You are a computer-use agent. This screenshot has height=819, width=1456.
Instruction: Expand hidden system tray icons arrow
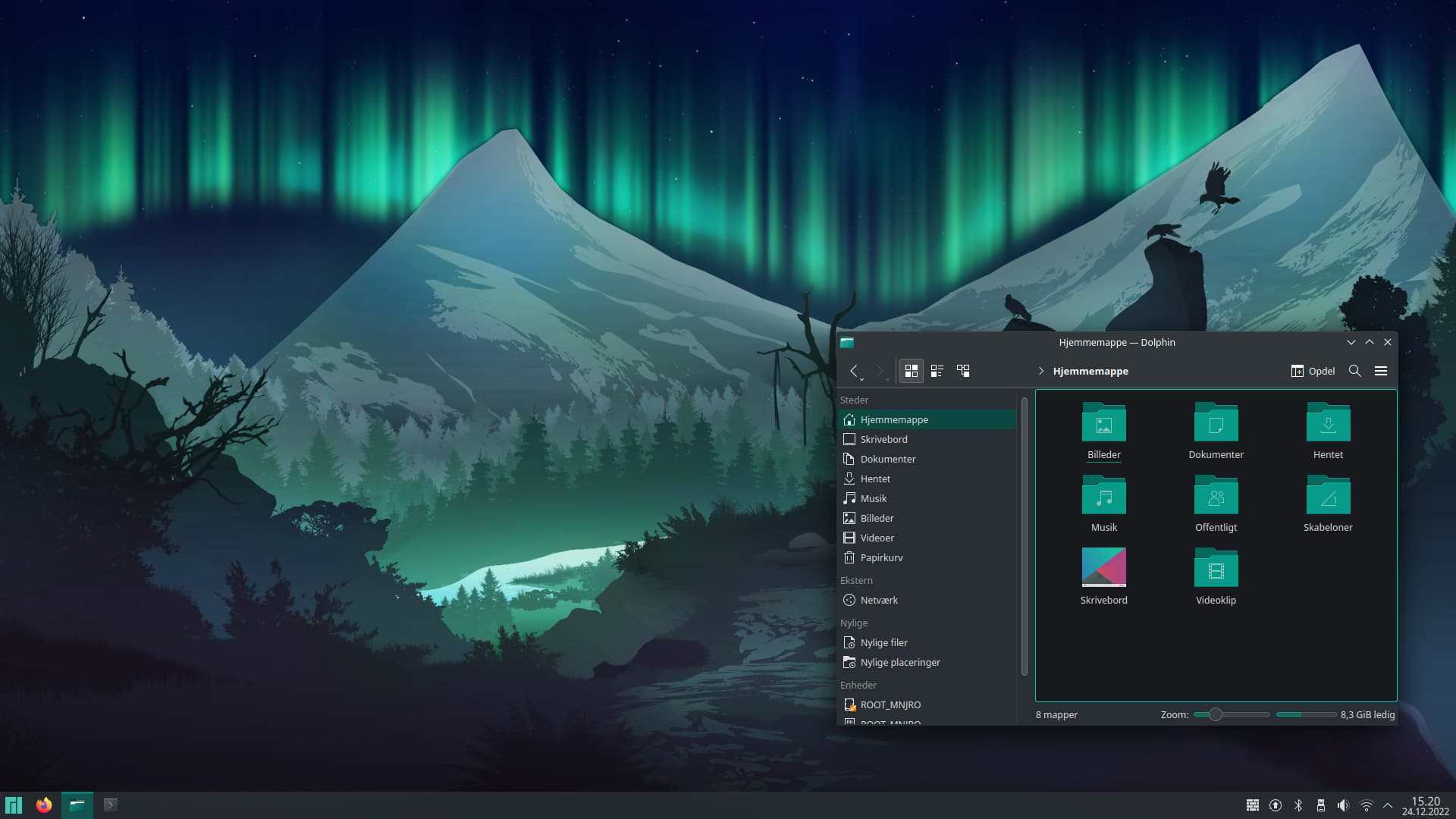pyautogui.click(x=1389, y=805)
